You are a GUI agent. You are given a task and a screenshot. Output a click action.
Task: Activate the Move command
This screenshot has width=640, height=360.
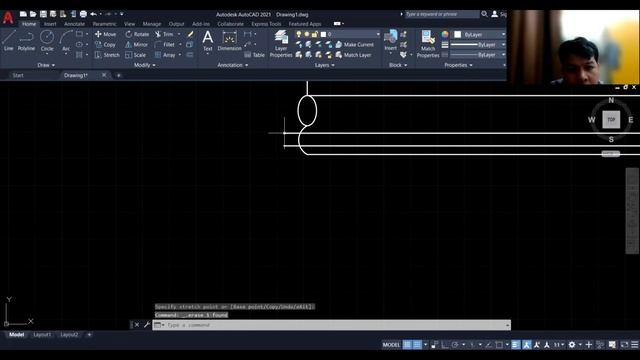click(105, 34)
